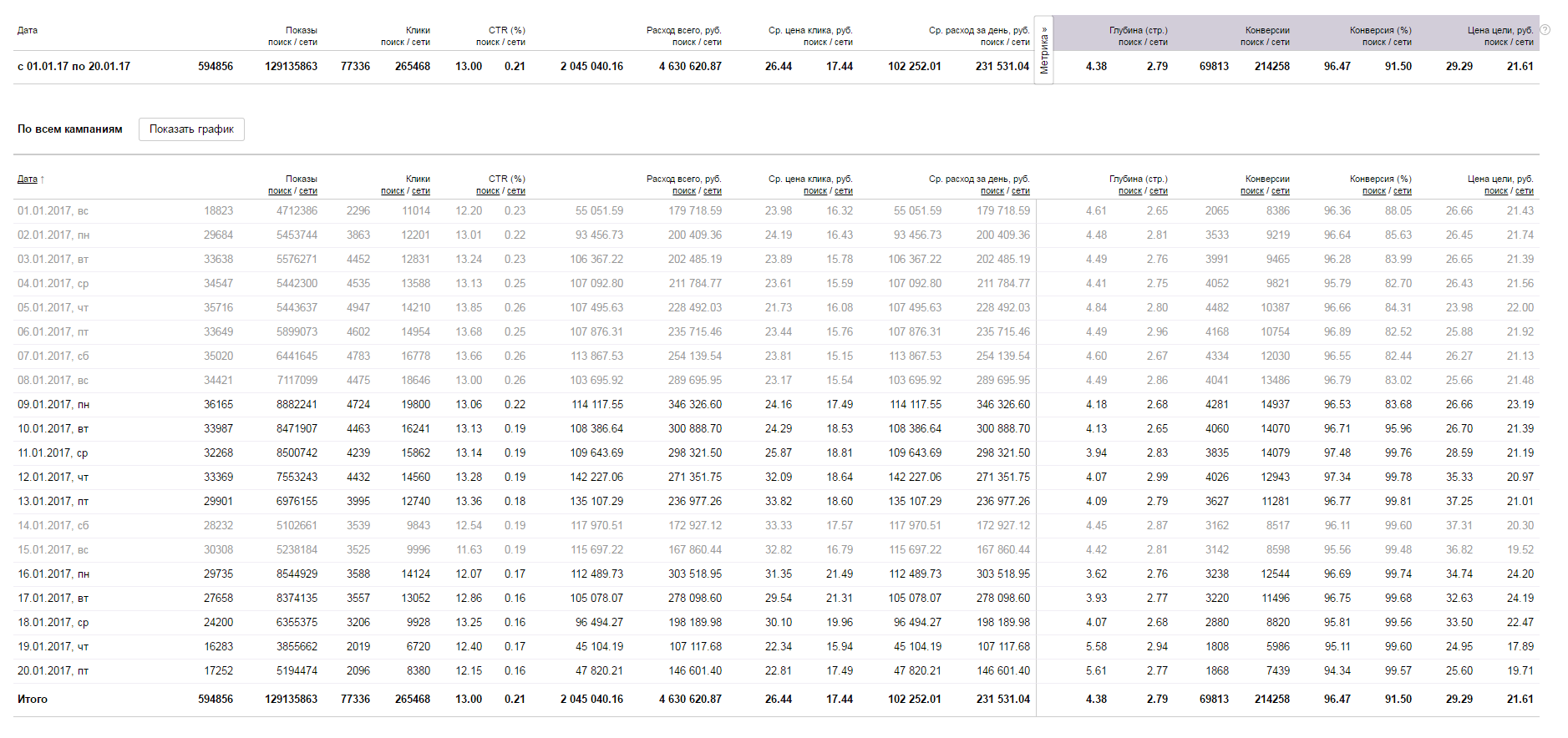This screenshot has height=738, width=1568.
Task: Click the help question mark icon
Action: tap(1545, 30)
